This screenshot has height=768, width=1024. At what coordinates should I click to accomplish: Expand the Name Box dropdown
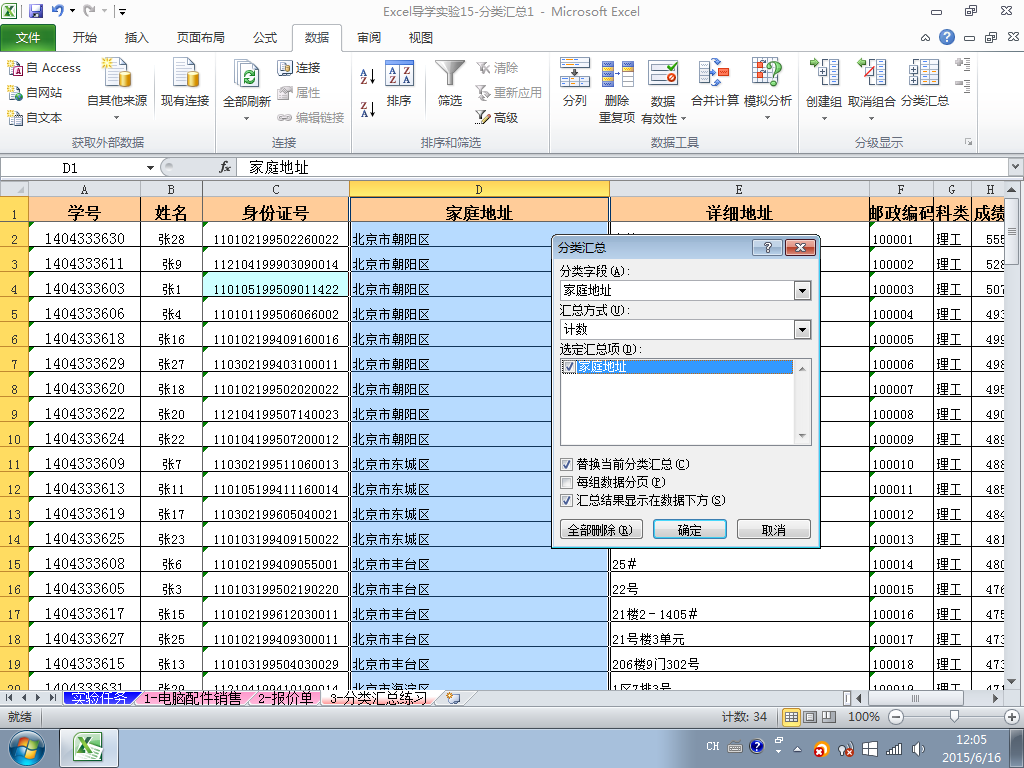pos(150,168)
